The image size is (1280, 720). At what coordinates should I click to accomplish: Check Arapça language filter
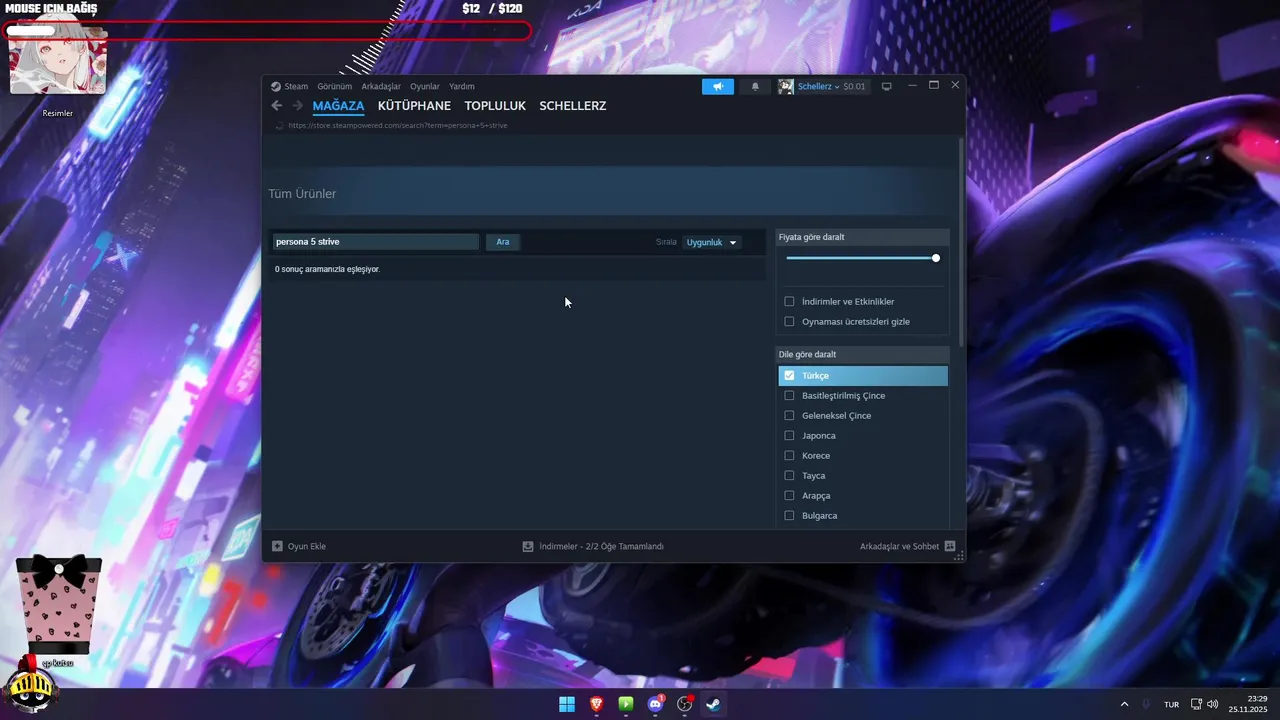(789, 495)
